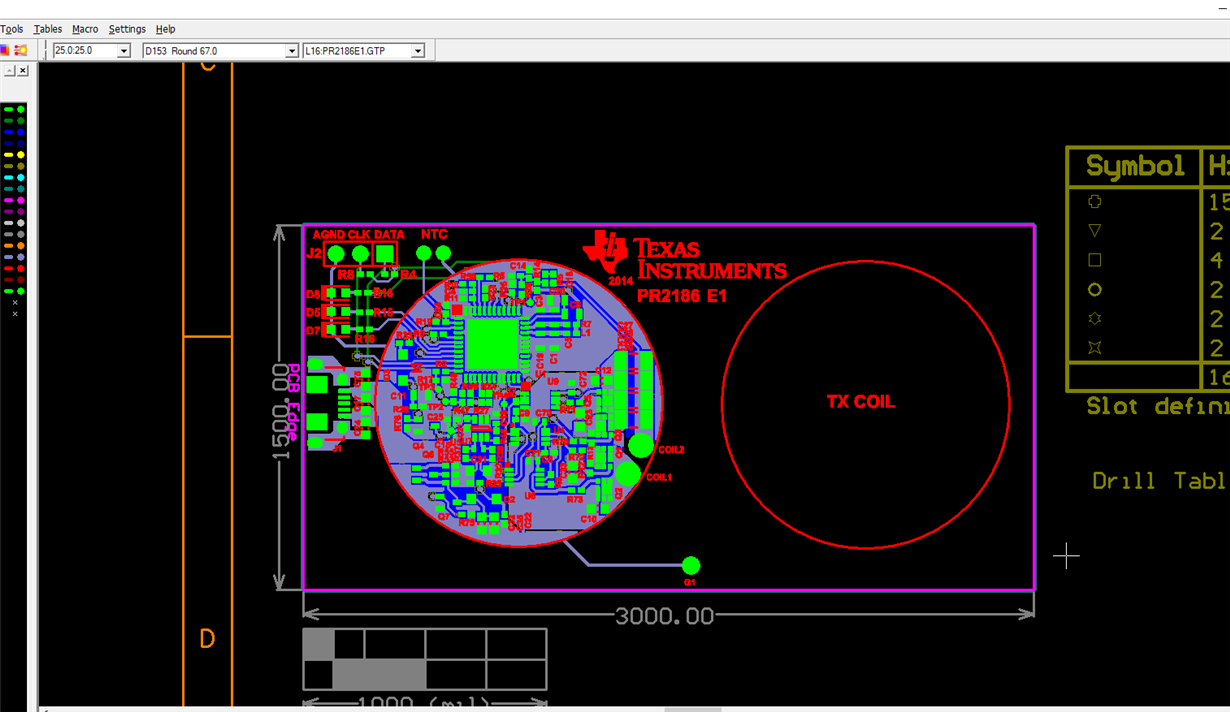The height and width of the screenshot is (712, 1230).
Task: Click the 3000.00 width dimension text
Action: pyautogui.click(x=665, y=616)
